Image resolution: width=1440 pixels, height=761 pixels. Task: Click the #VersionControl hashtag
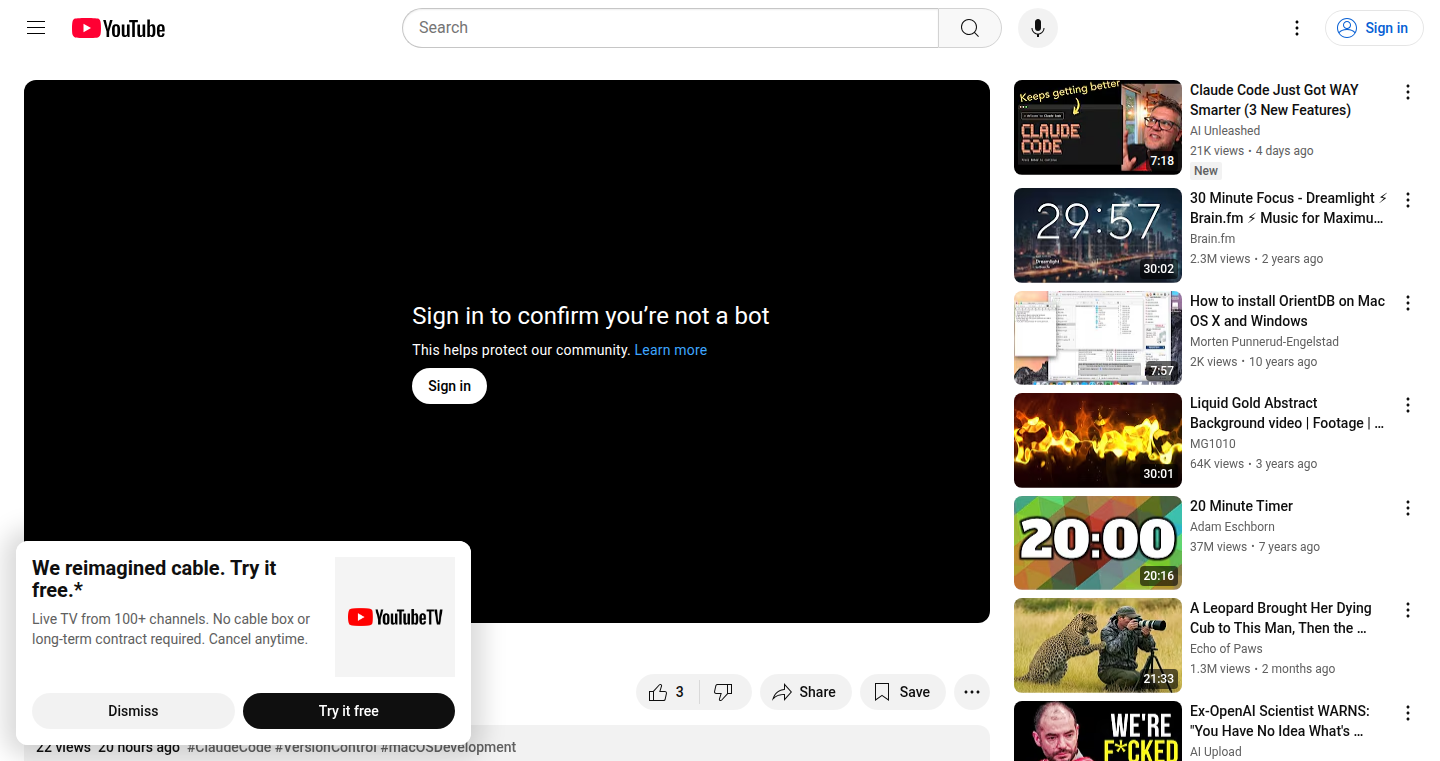[x=326, y=747]
